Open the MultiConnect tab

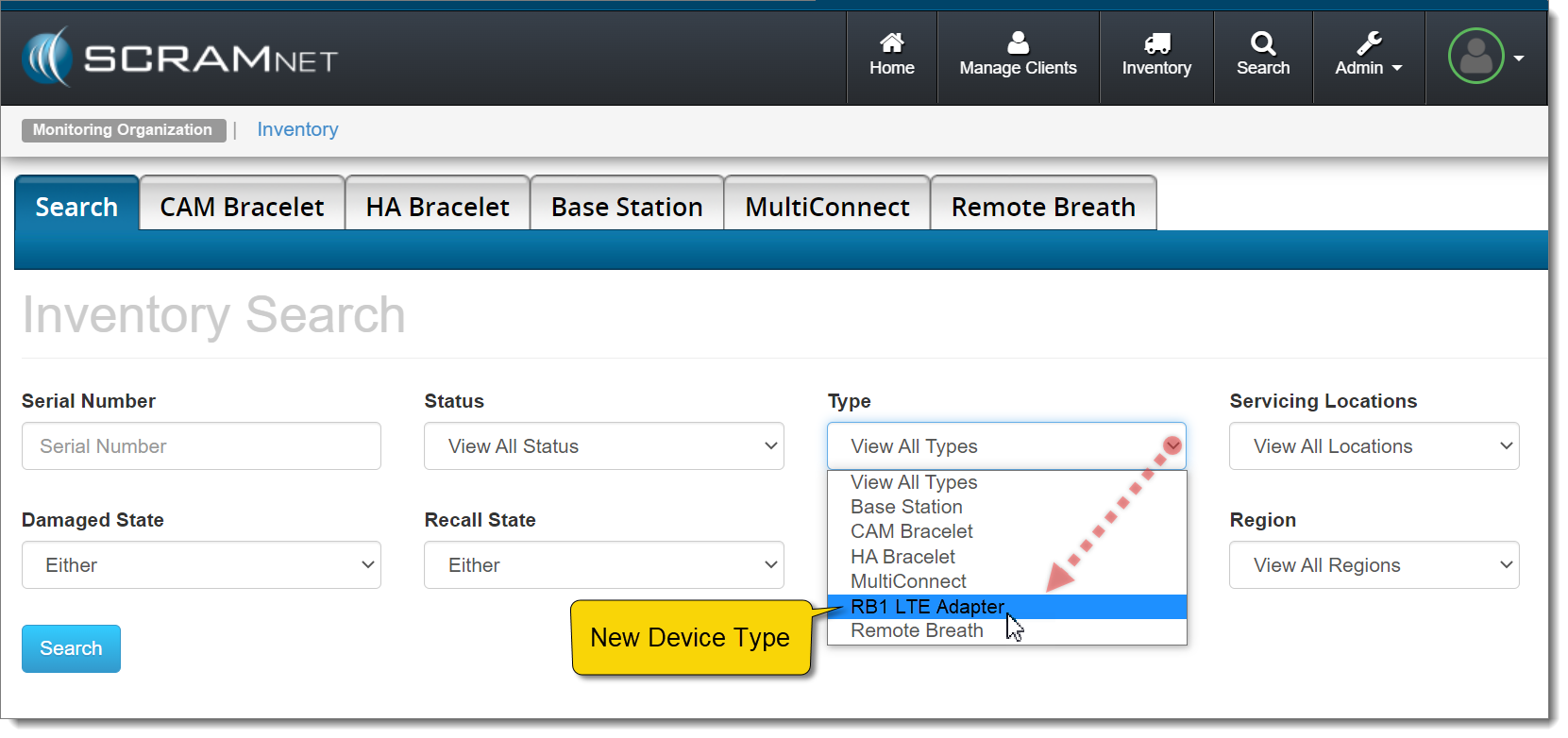(827, 207)
